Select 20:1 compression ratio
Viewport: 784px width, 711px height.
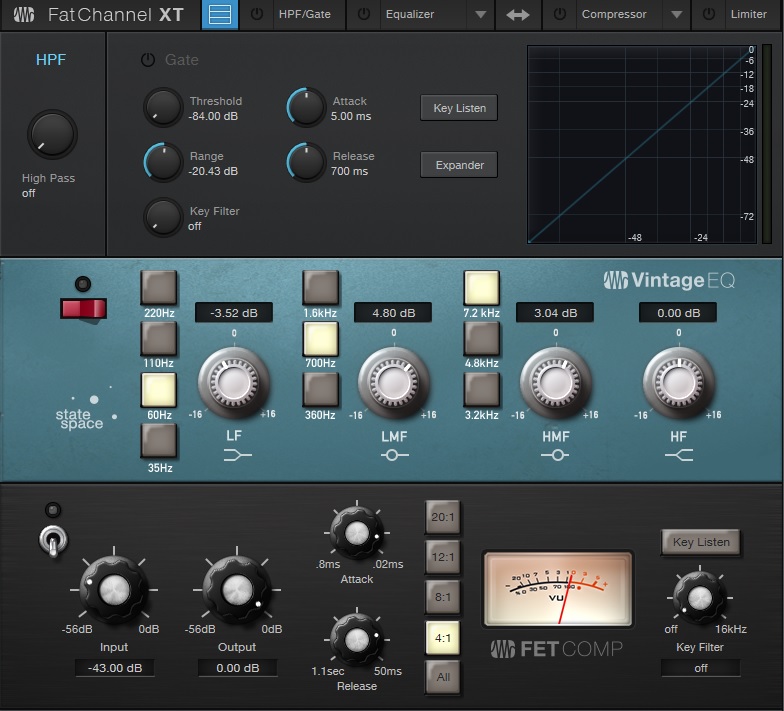pyautogui.click(x=442, y=517)
